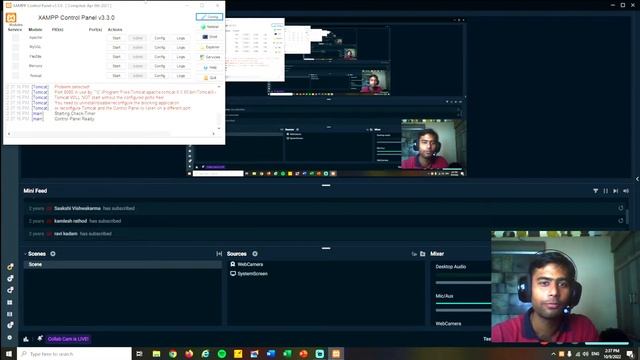This screenshot has height=360, width=640.
Task: Pause the Mini Feed alert queue
Action: tap(606, 191)
